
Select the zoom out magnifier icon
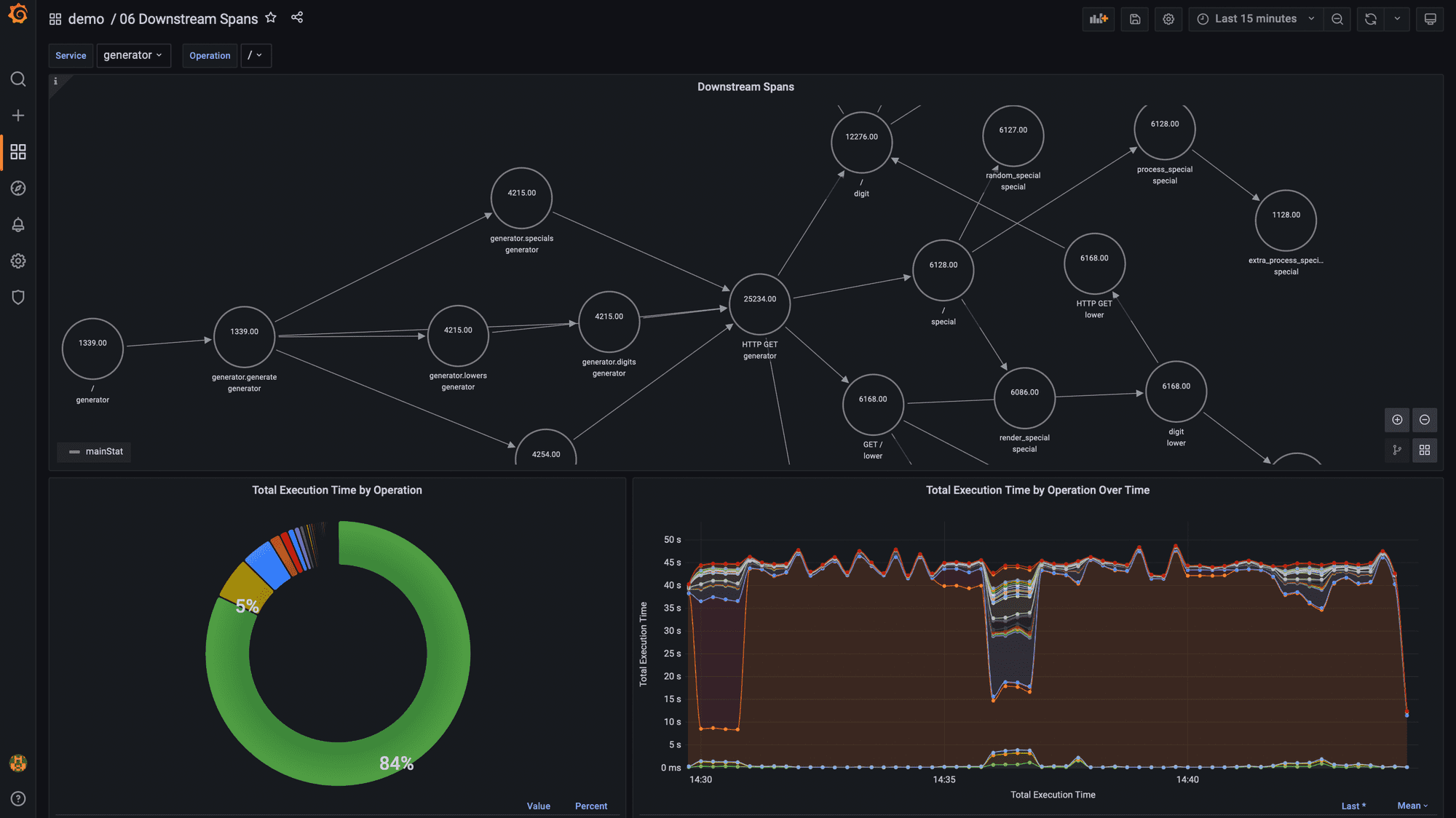[1337, 18]
